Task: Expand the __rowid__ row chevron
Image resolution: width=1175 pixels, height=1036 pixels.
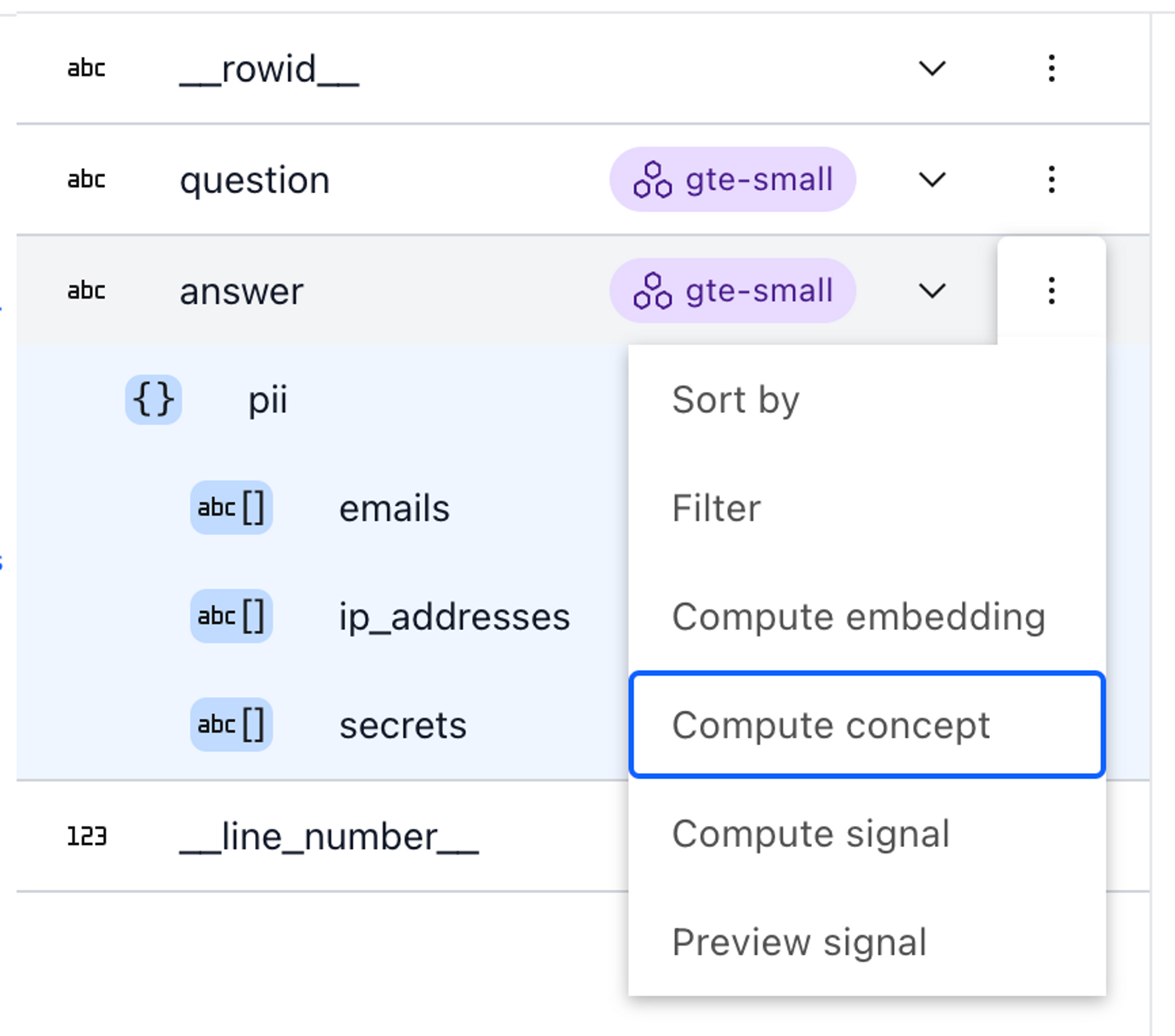Action: tap(932, 68)
